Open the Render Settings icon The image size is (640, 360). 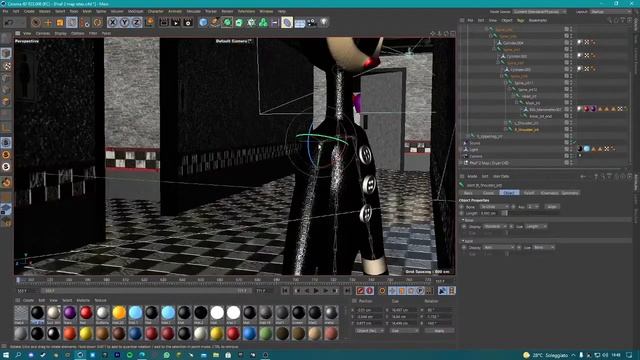(x=188, y=22)
